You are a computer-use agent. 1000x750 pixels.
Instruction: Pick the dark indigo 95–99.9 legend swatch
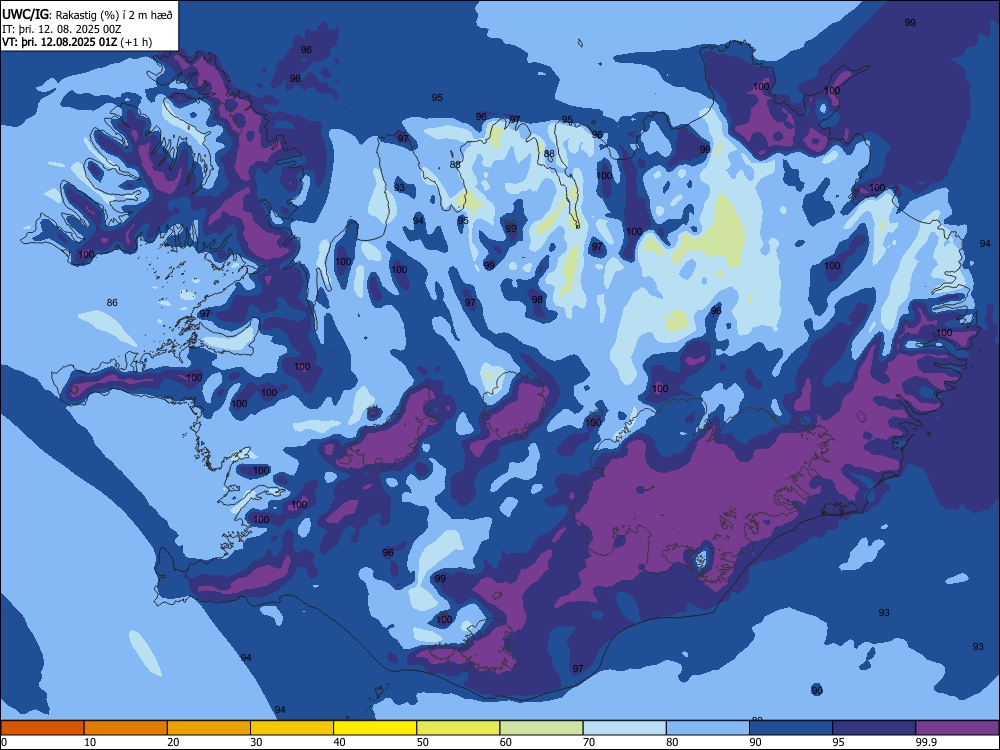point(874,728)
